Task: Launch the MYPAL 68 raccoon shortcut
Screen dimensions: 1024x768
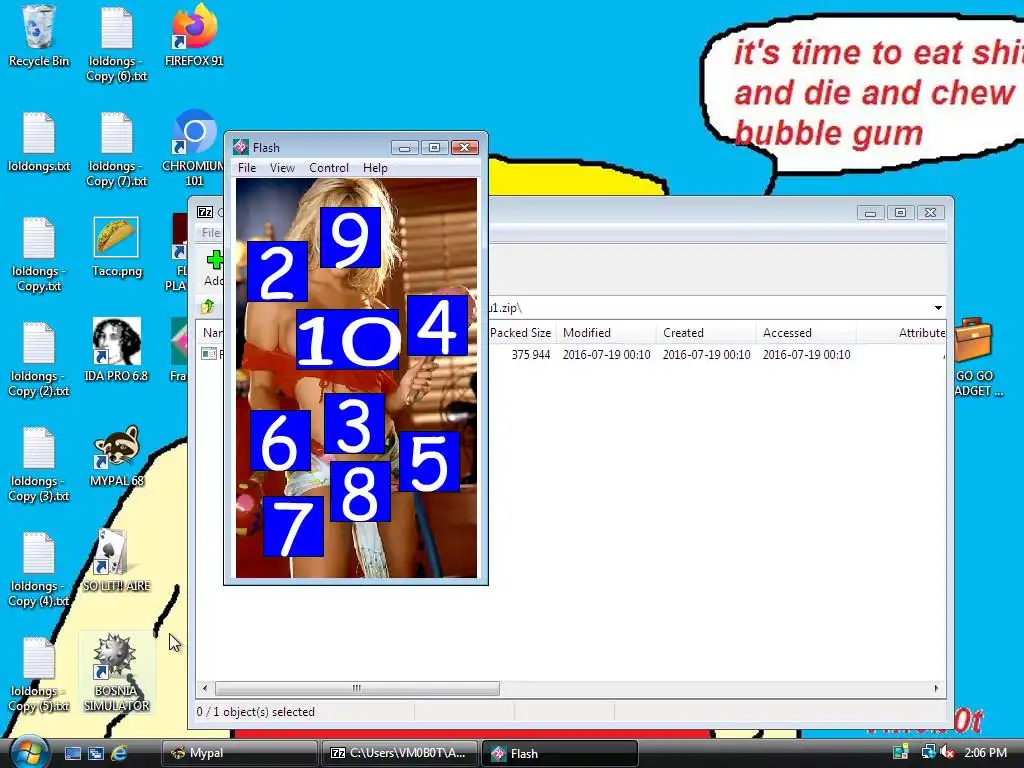Action: point(116,456)
